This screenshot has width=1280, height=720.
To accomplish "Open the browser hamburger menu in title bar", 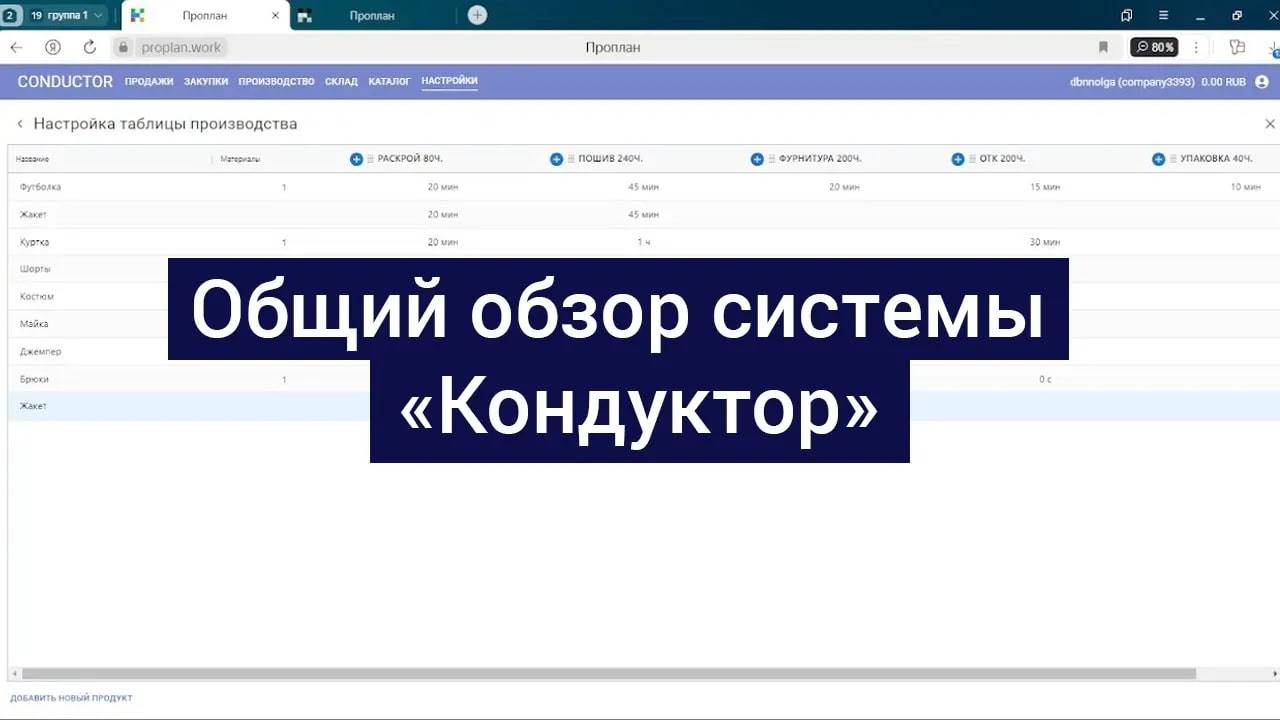I will [1163, 15].
